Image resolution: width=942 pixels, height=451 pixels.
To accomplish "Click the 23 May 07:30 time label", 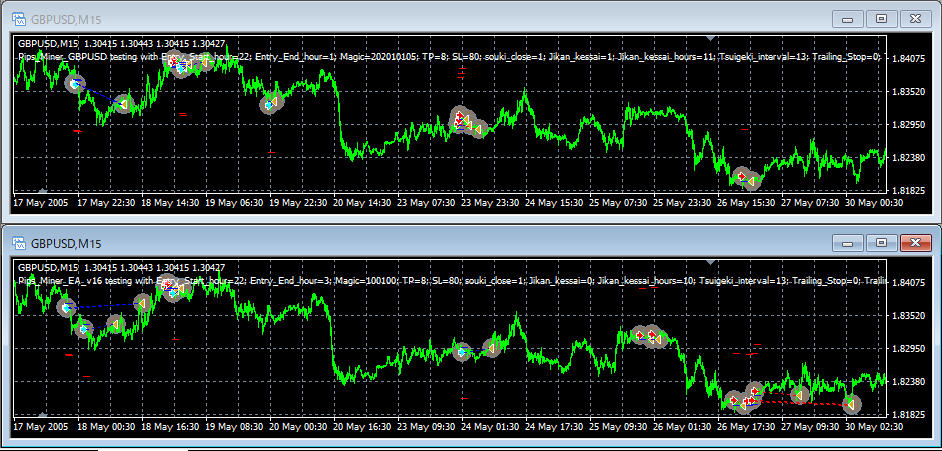I will pyautogui.click(x=427, y=203).
